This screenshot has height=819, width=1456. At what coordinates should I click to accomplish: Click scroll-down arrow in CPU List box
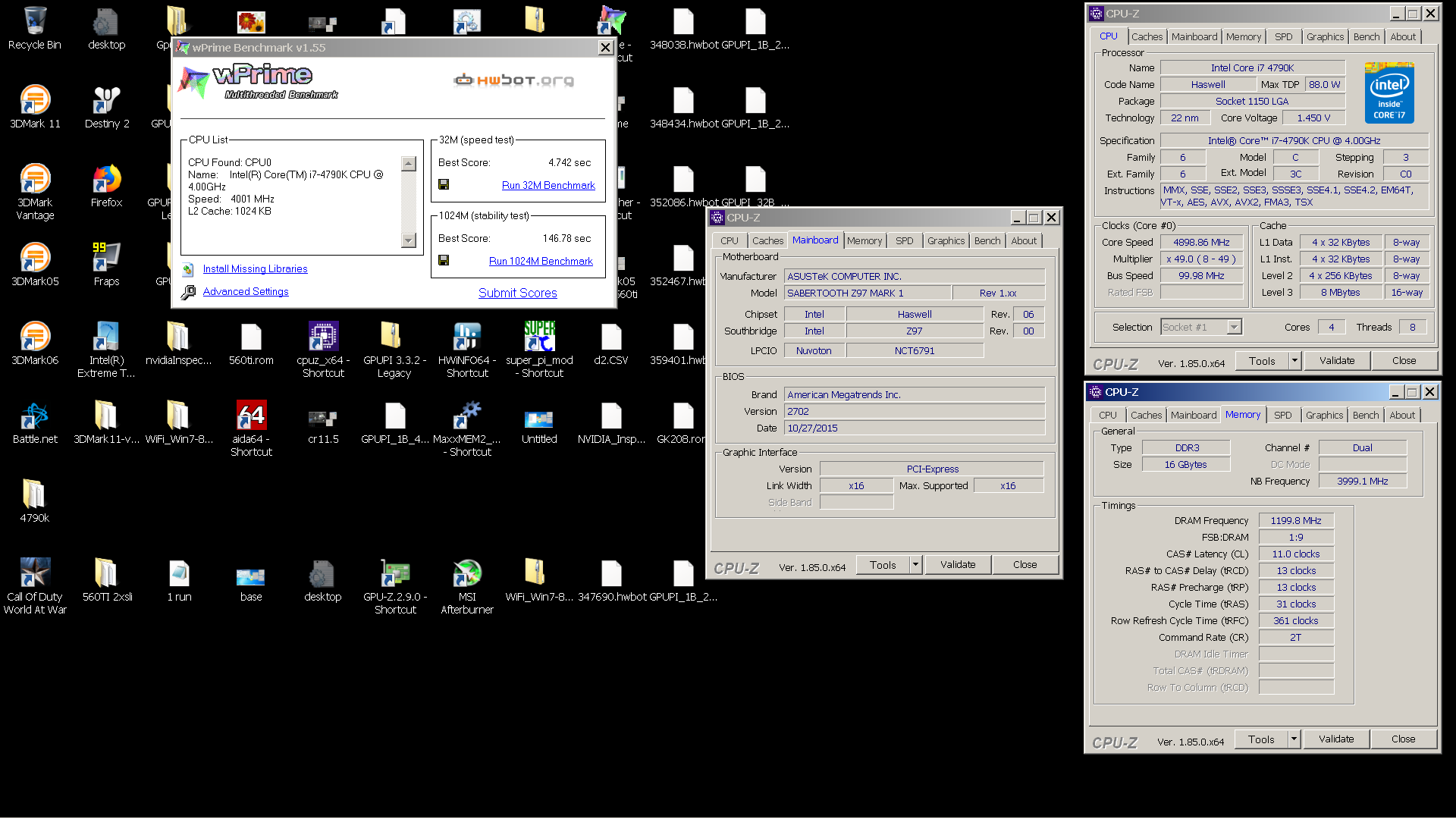coord(408,240)
